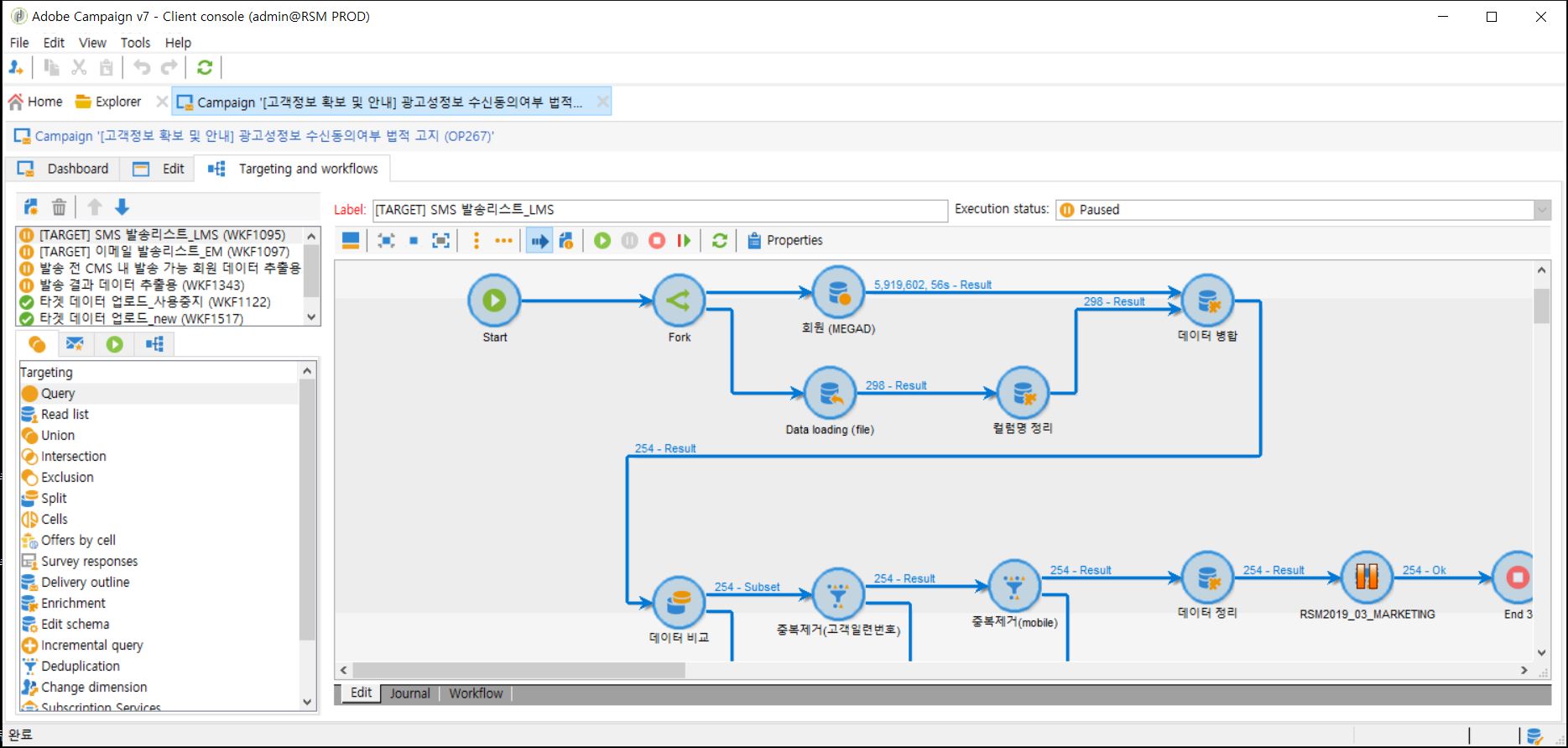
Task: Switch to the Explorer tab
Action: click(108, 102)
